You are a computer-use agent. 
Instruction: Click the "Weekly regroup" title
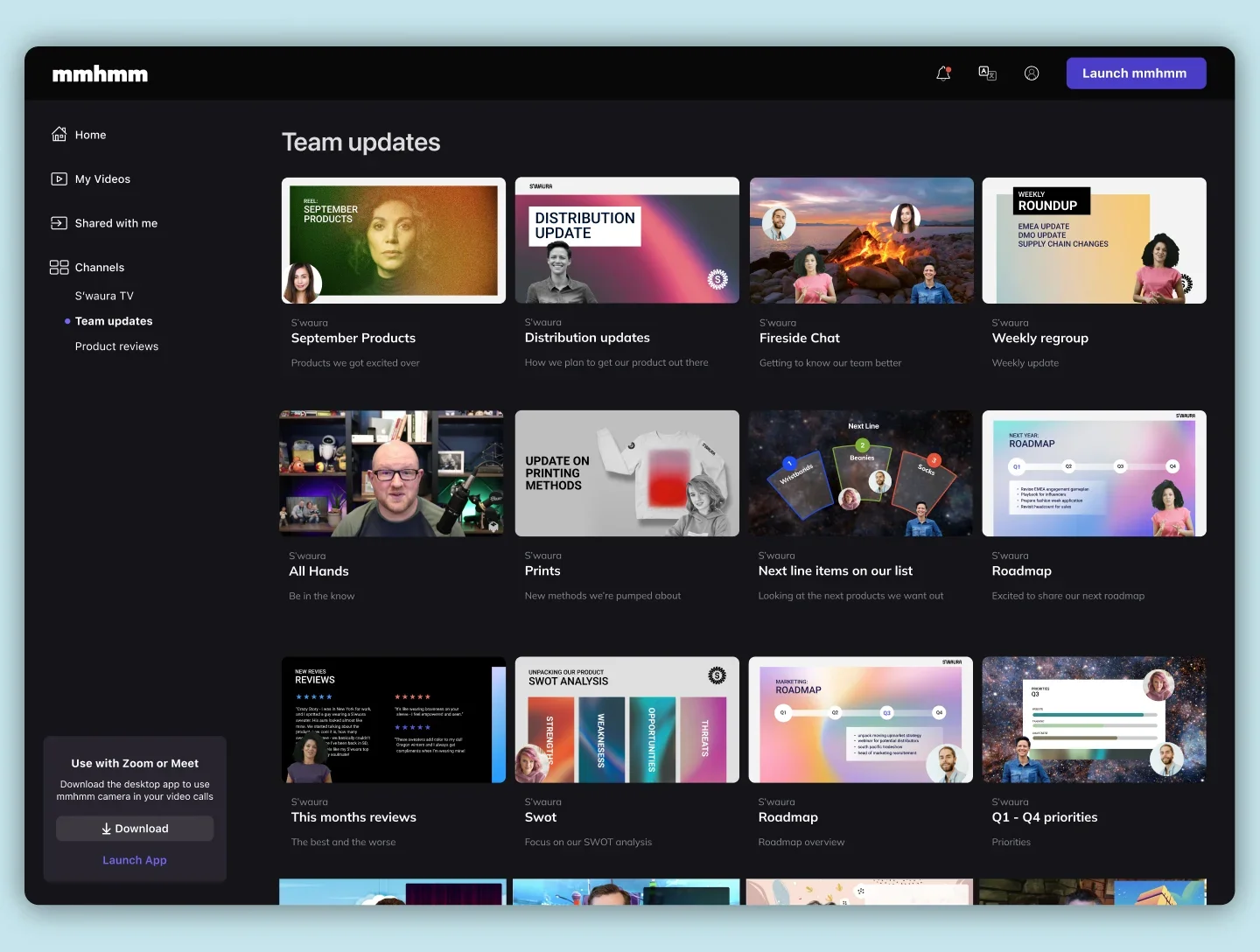point(1040,339)
